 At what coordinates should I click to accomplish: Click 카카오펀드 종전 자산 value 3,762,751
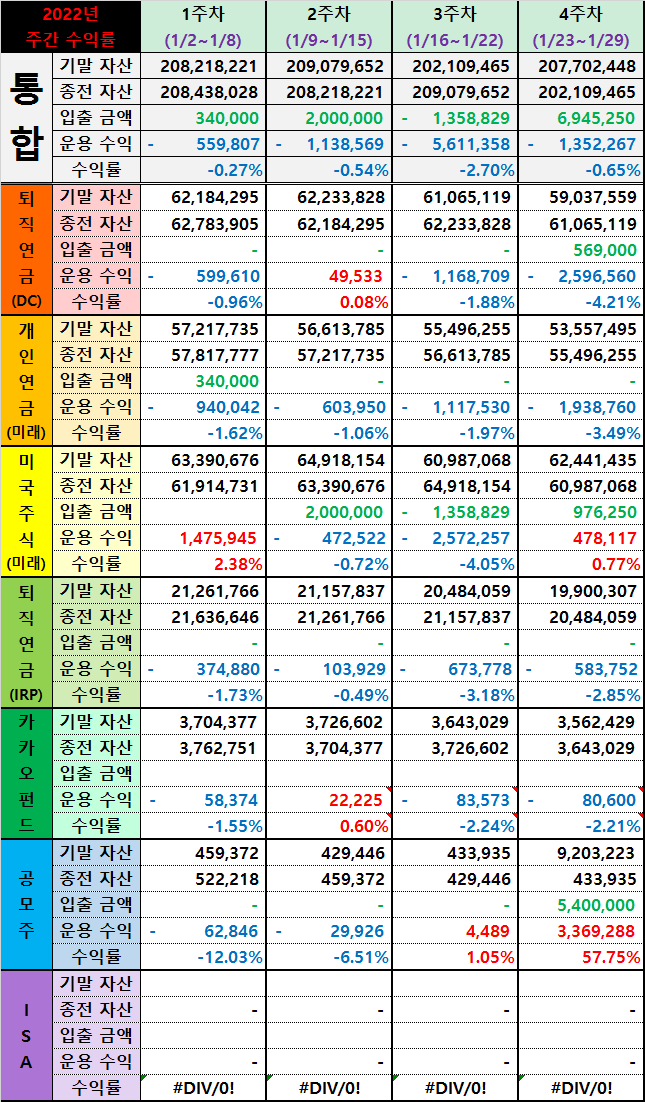(x=204, y=749)
